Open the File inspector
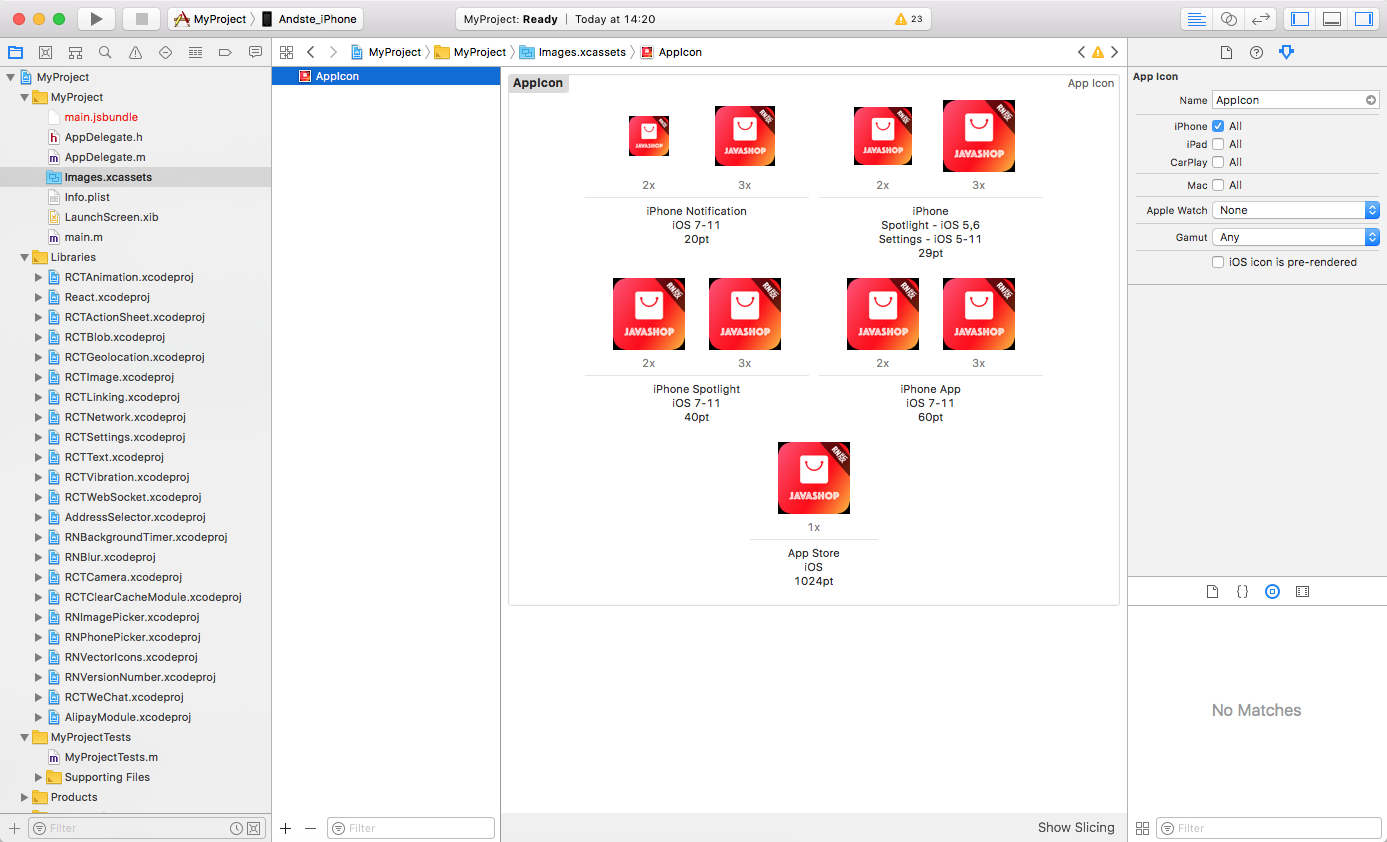Image resolution: width=1387 pixels, height=842 pixels. 1227,52
